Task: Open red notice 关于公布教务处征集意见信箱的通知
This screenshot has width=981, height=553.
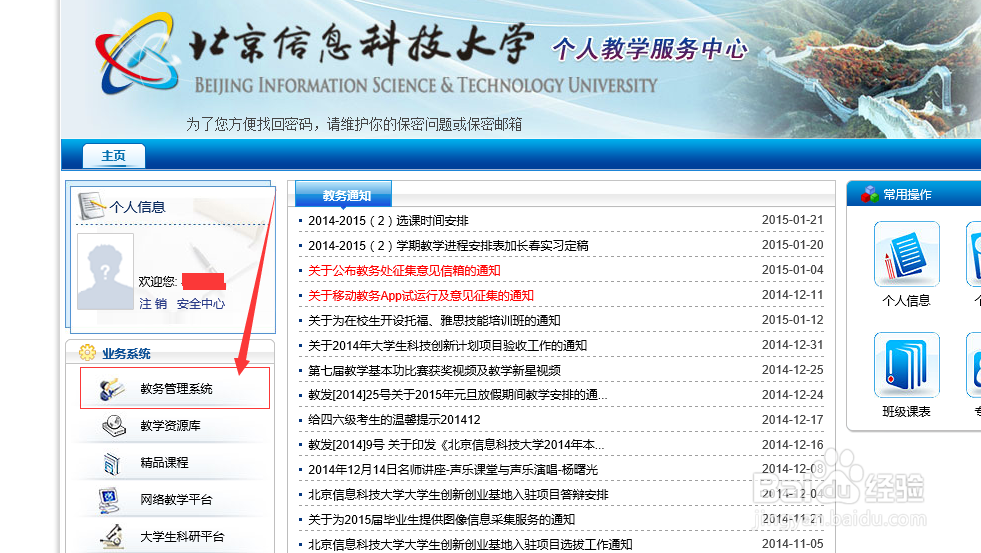Action: [x=404, y=271]
